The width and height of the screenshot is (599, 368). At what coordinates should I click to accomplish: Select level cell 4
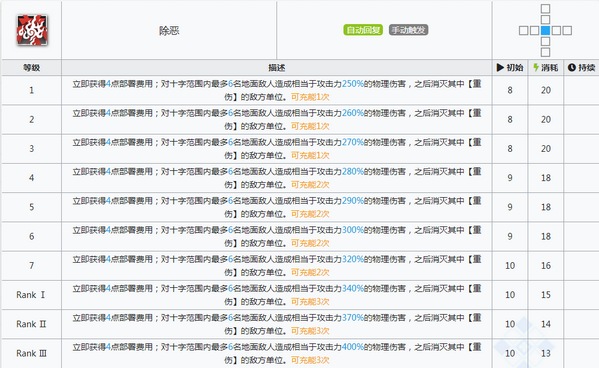pos(31,178)
